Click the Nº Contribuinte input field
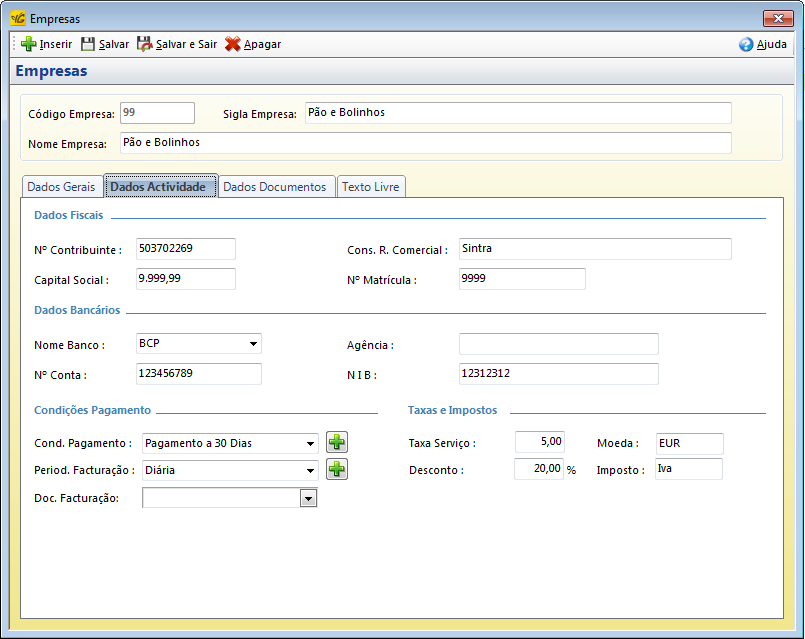Viewport: 805px width, 639px height. [185, 249]
